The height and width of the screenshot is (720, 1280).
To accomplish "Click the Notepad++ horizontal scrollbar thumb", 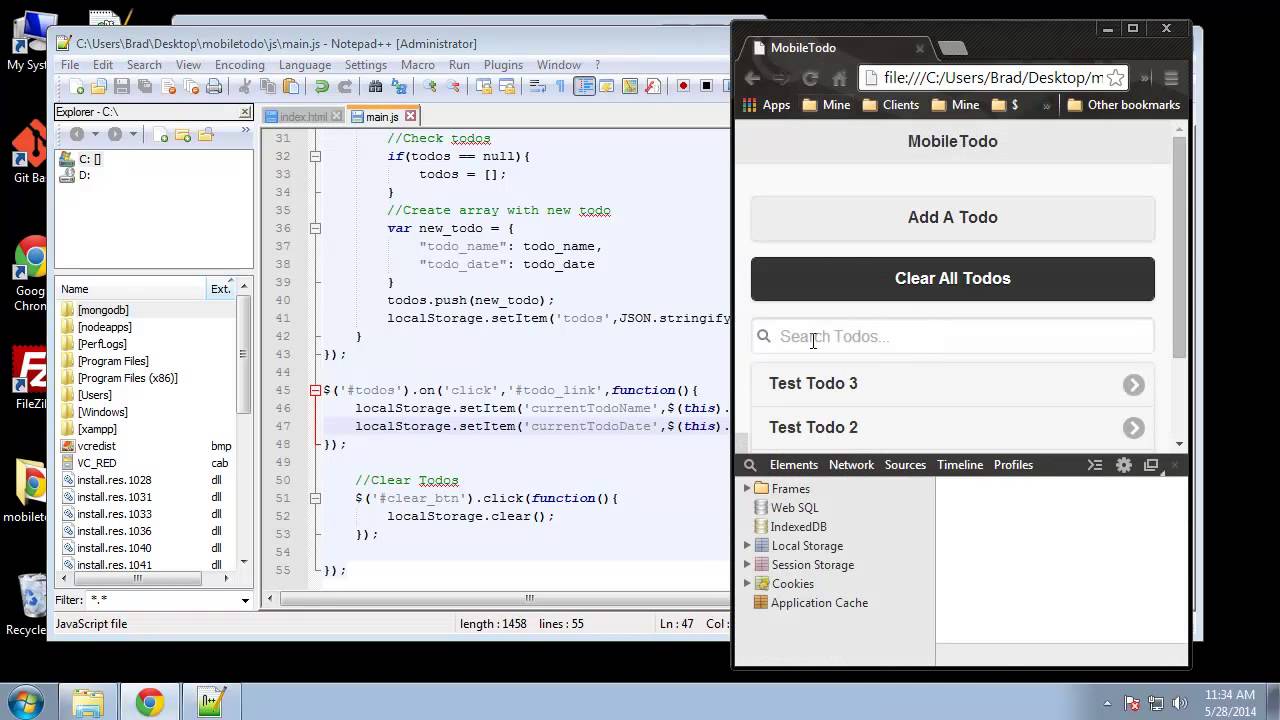I will click(529, 599).
